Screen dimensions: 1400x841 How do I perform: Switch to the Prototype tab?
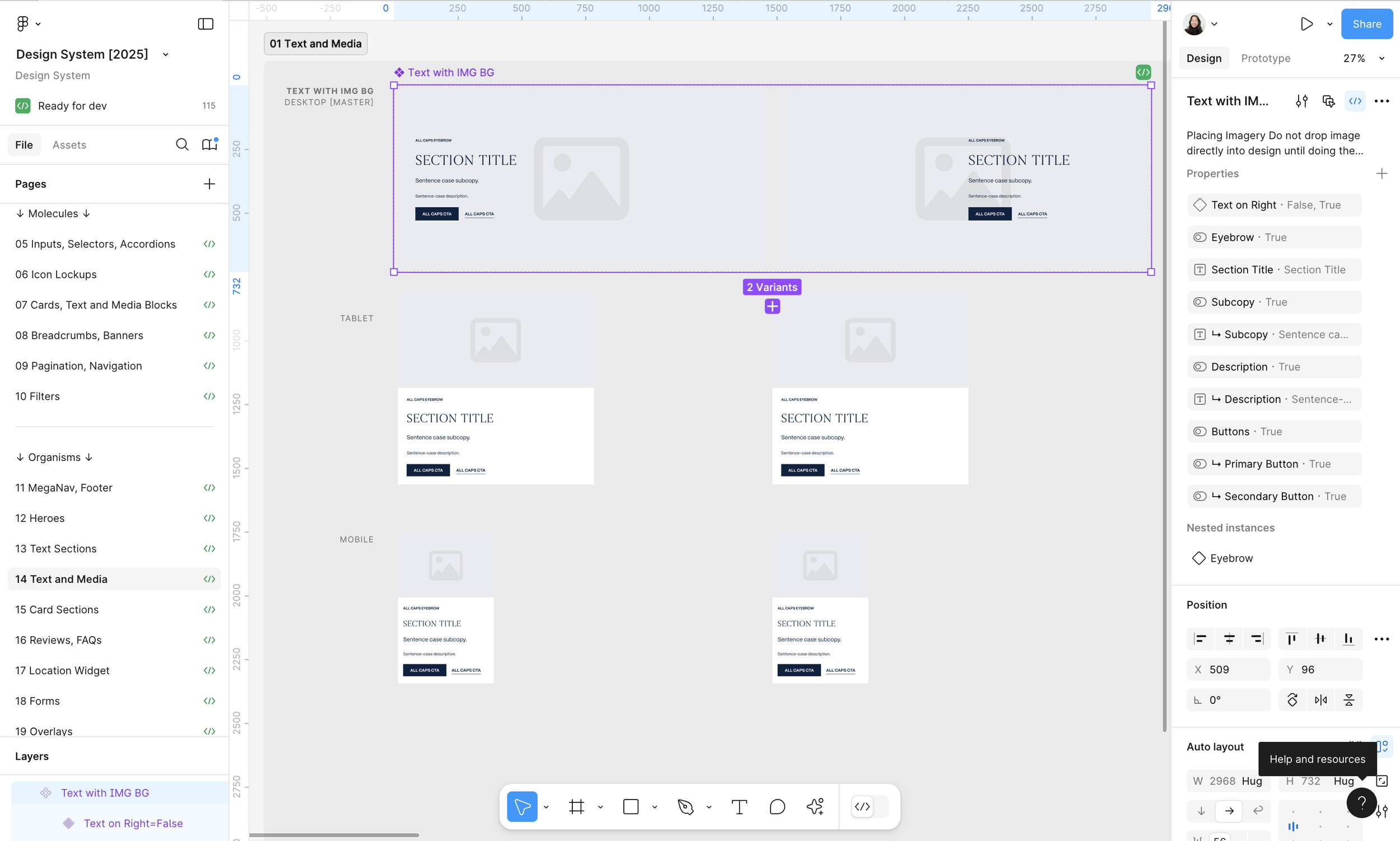tap(1265, 58)
